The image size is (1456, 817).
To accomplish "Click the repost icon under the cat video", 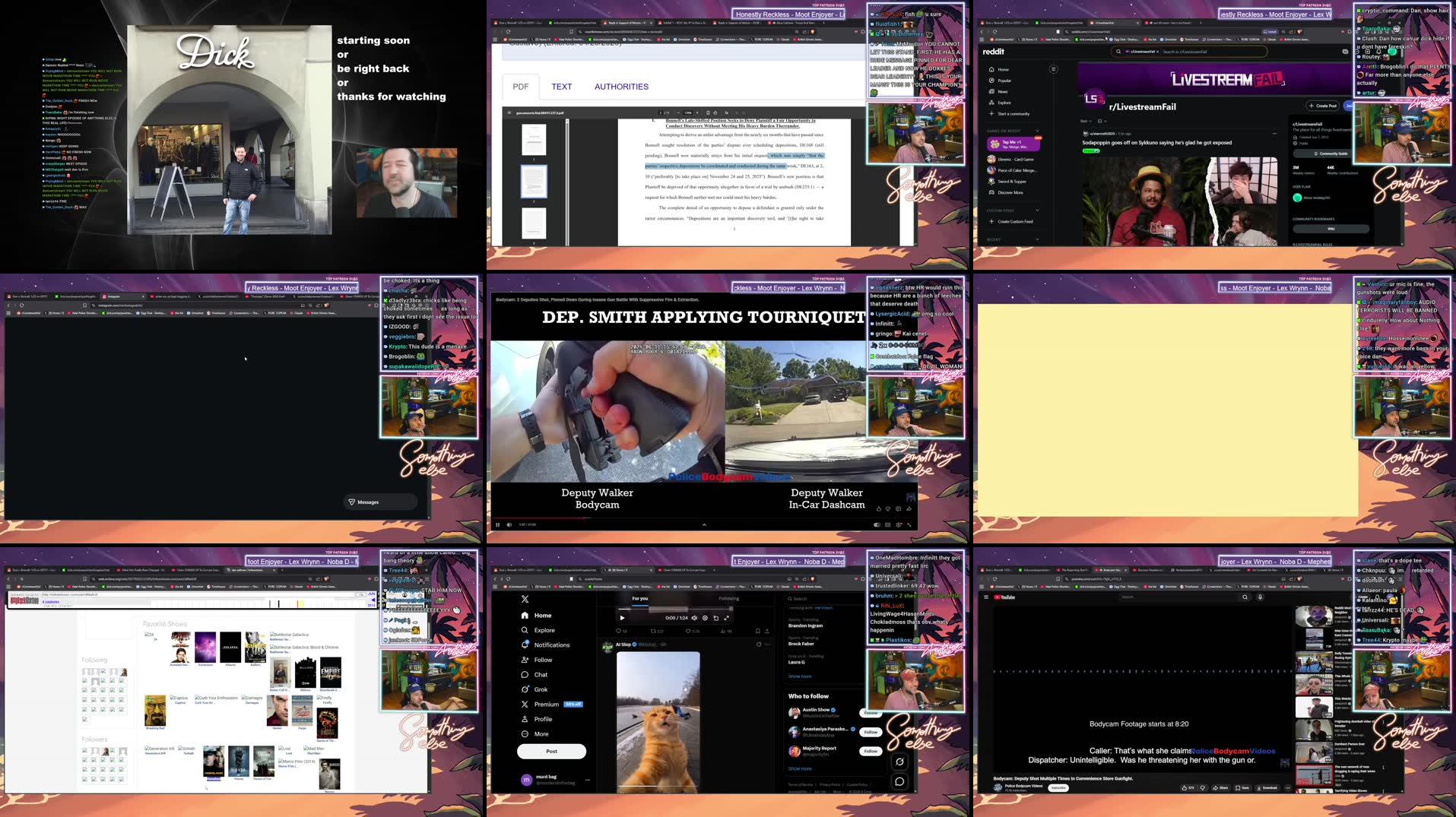I will coord(655,631).
